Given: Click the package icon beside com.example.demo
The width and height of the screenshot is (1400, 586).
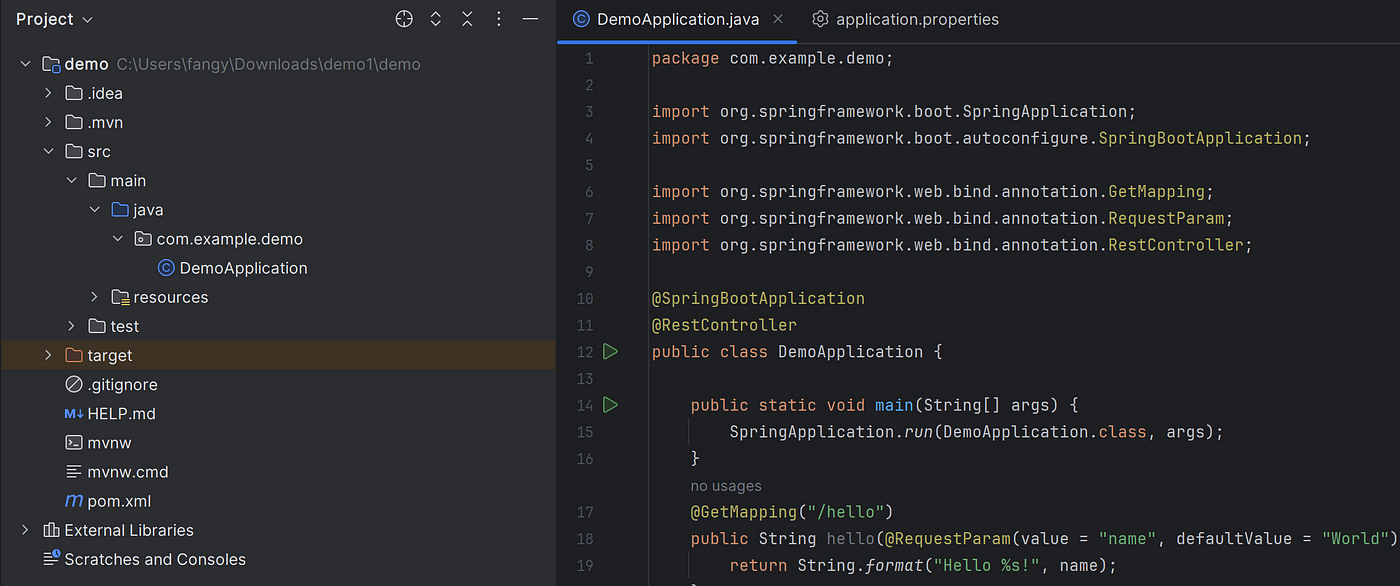Looking at the screenshot, I should point(143,239).
